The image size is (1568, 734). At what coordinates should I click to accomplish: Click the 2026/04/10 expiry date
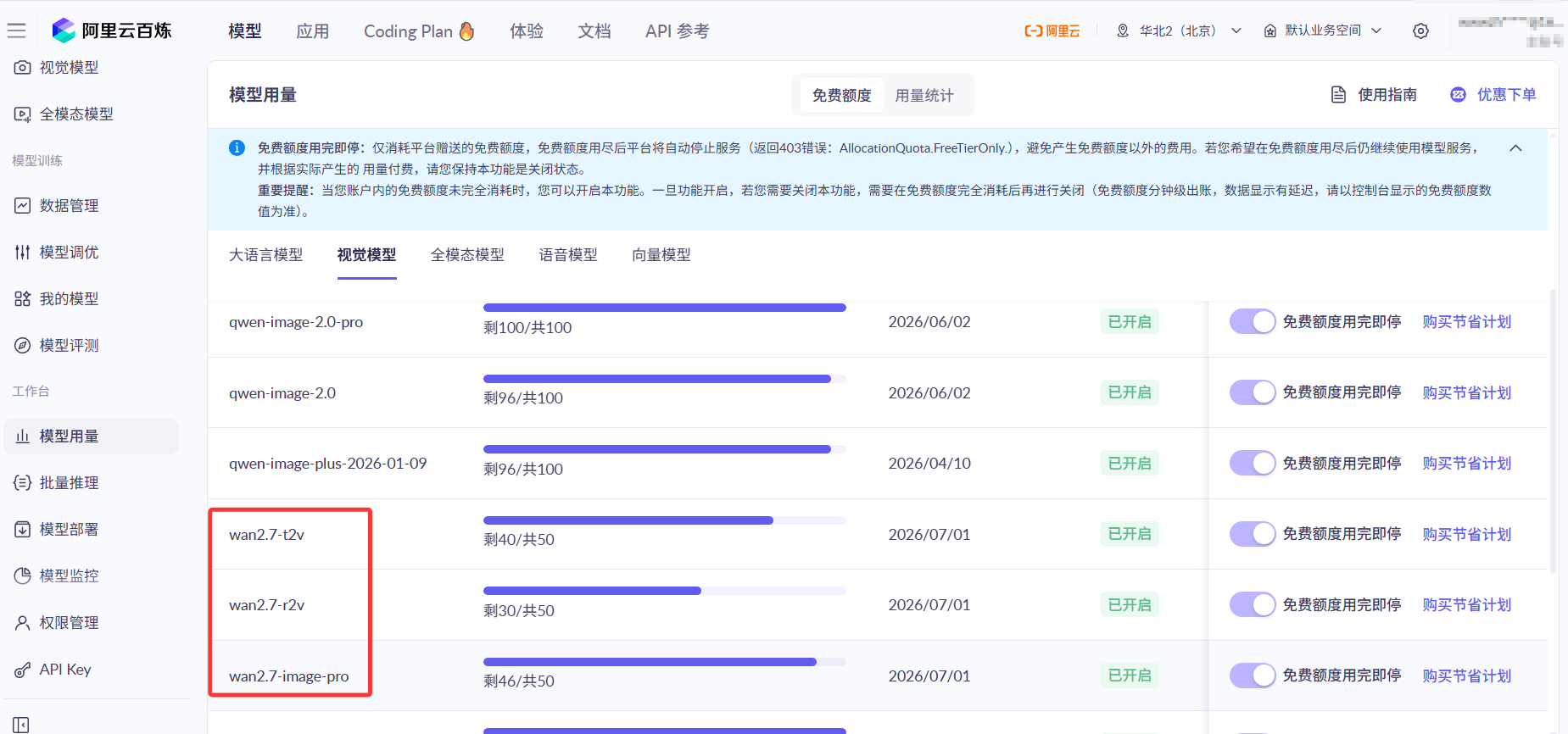[929, 464]
